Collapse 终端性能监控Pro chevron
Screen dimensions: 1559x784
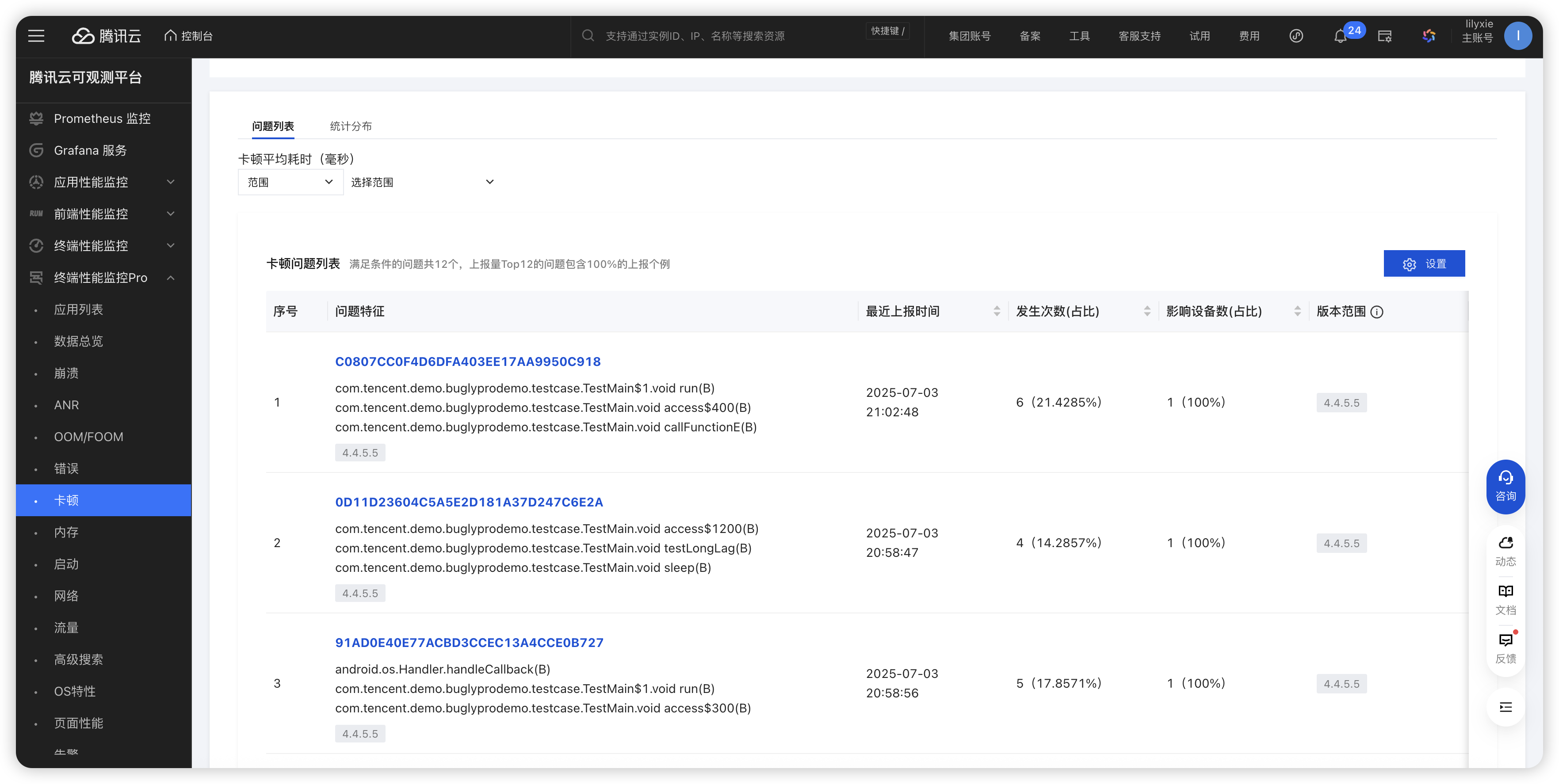tap(171, 278)
